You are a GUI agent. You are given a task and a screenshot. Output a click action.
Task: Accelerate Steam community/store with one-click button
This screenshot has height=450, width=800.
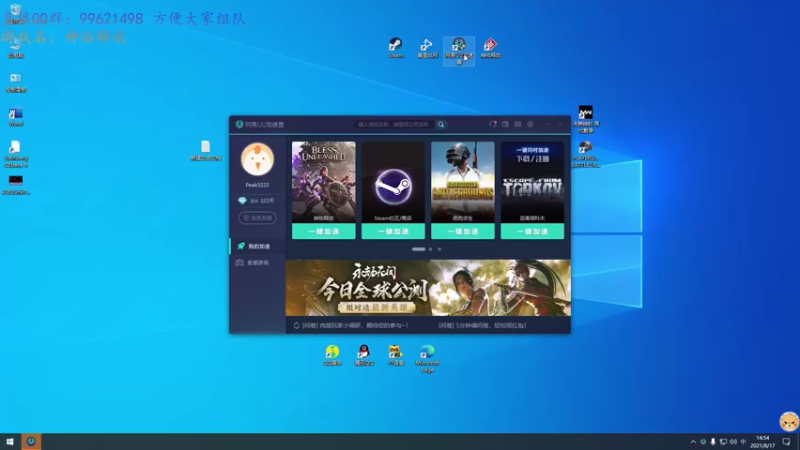tap(393, 231)
